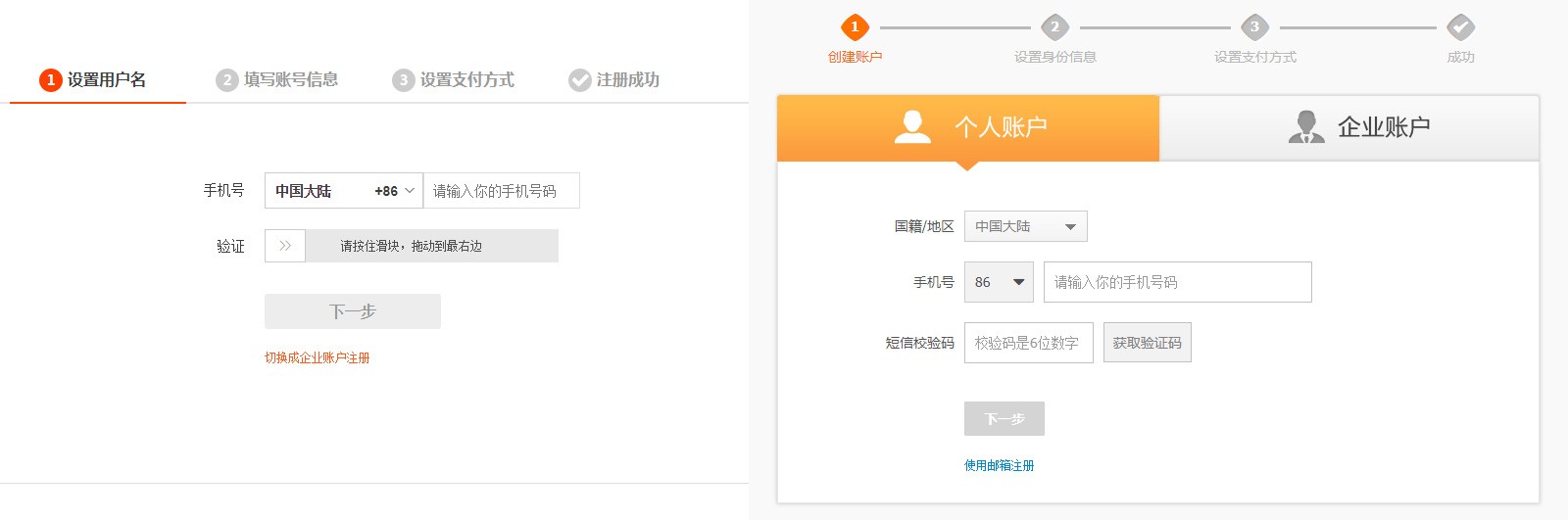Image resolution: width=1568 pixels, height=520 pixels.
Task: Select the 设置支付方式 step tab on left form
Action: 454,80
